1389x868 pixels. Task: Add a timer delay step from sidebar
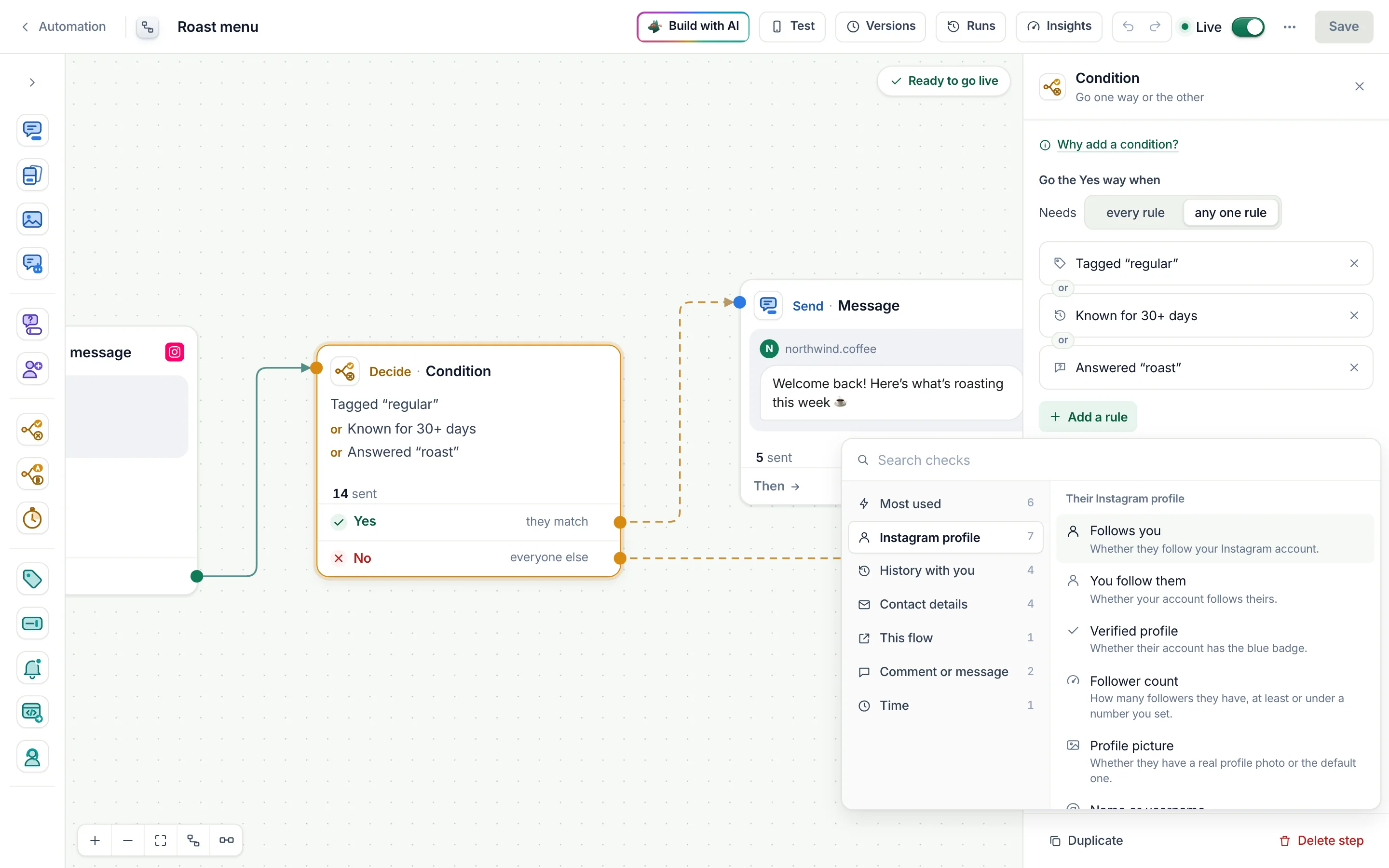point(32,518)
